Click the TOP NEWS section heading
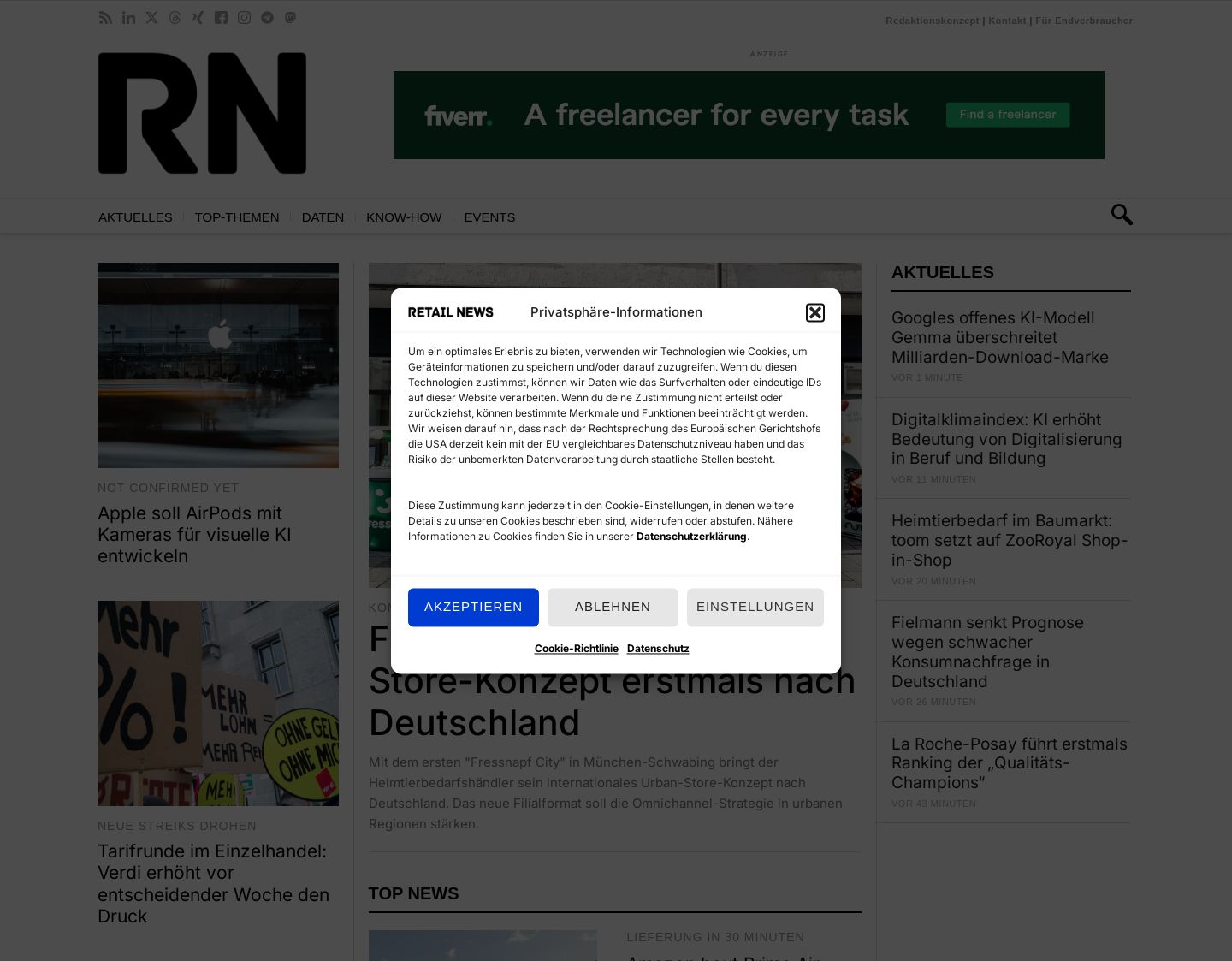The width and height of the screenshot is (1232, 961). pos(413,893)
